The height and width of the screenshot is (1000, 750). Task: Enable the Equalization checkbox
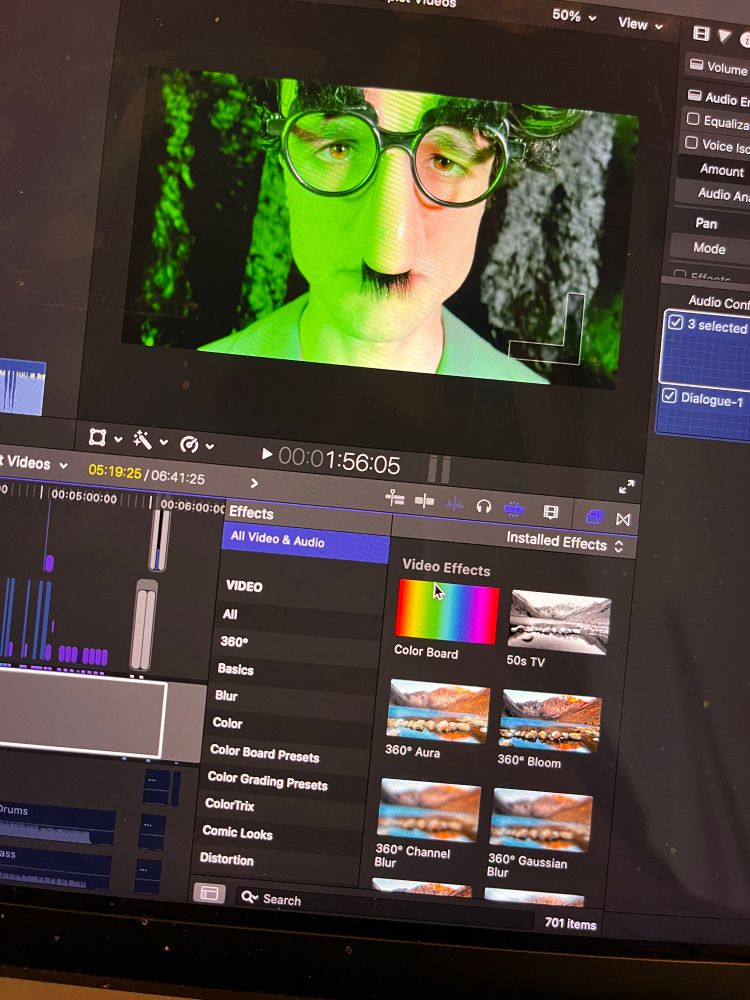point(693,119)
